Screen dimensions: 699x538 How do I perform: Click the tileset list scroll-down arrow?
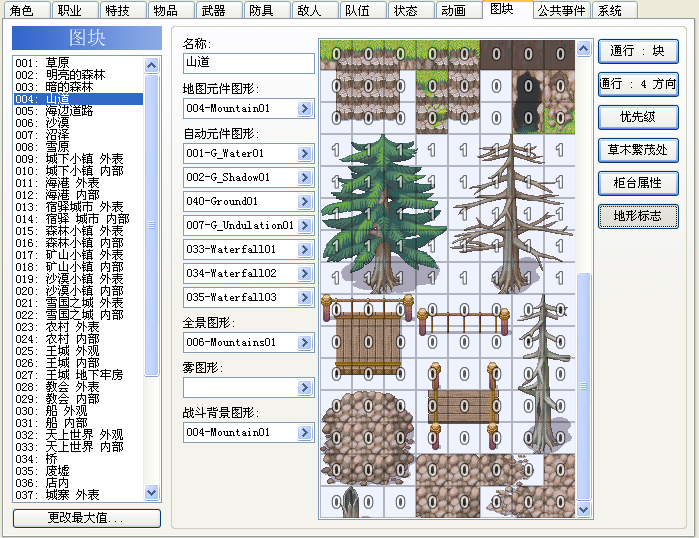point(152,493)
